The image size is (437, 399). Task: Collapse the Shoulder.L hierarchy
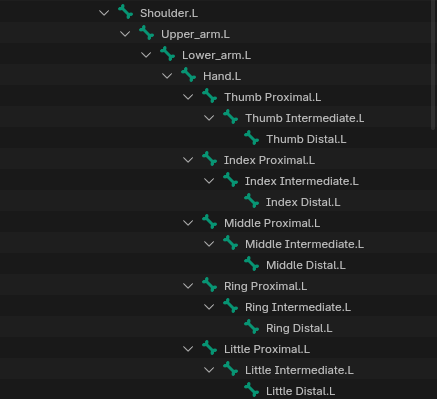pos(104,13)
